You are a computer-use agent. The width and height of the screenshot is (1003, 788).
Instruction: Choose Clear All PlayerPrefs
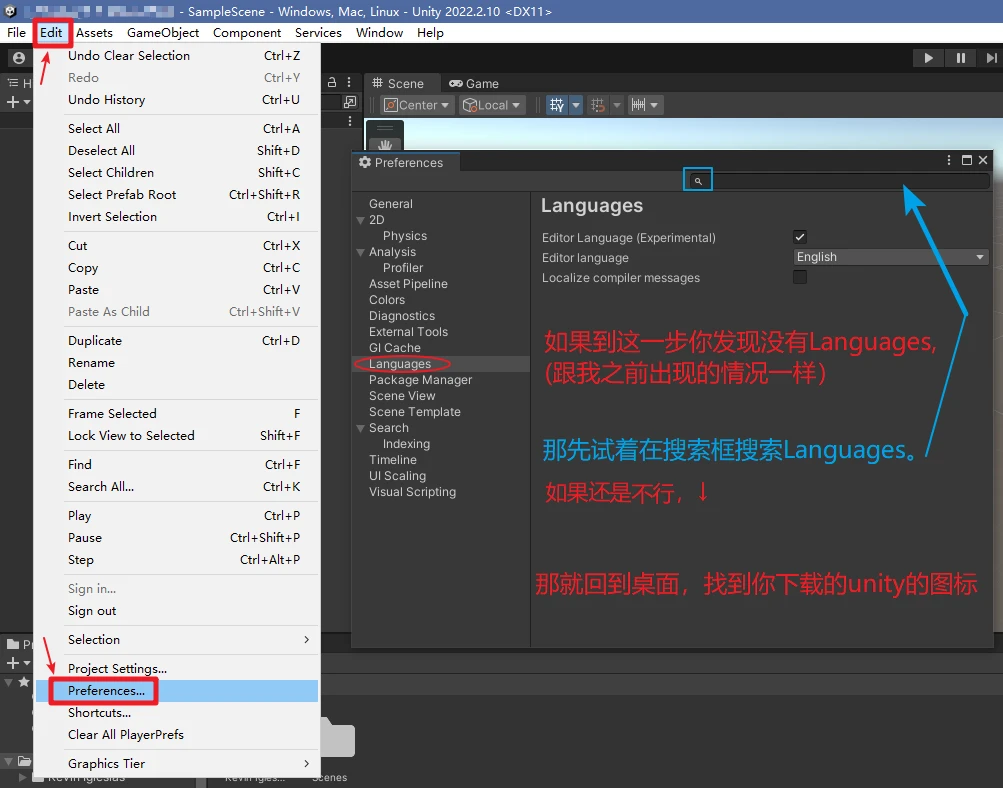177,735
